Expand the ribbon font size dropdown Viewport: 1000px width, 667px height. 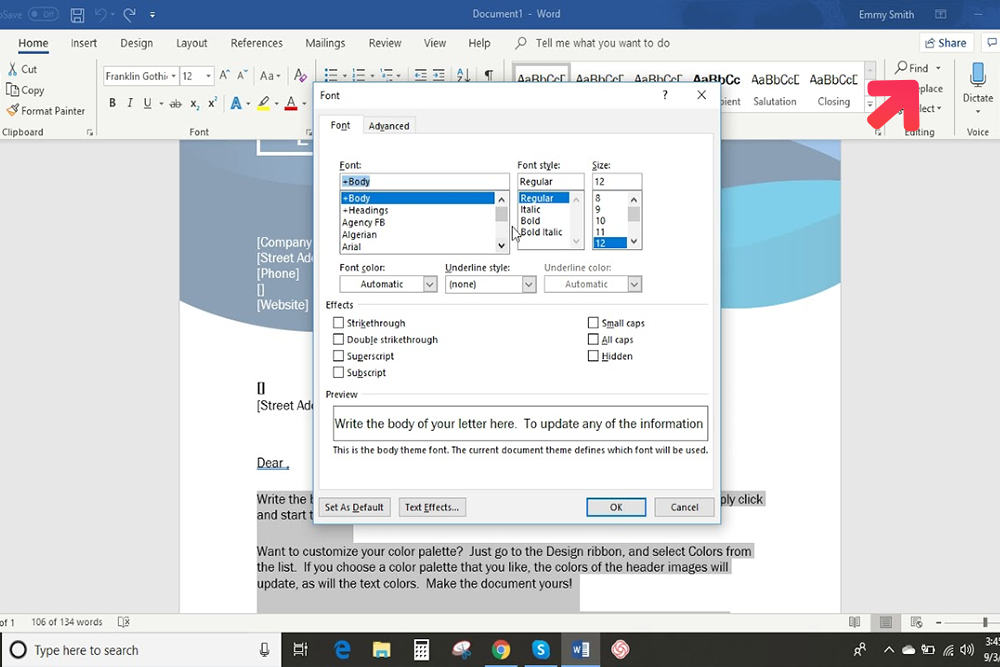209,76
